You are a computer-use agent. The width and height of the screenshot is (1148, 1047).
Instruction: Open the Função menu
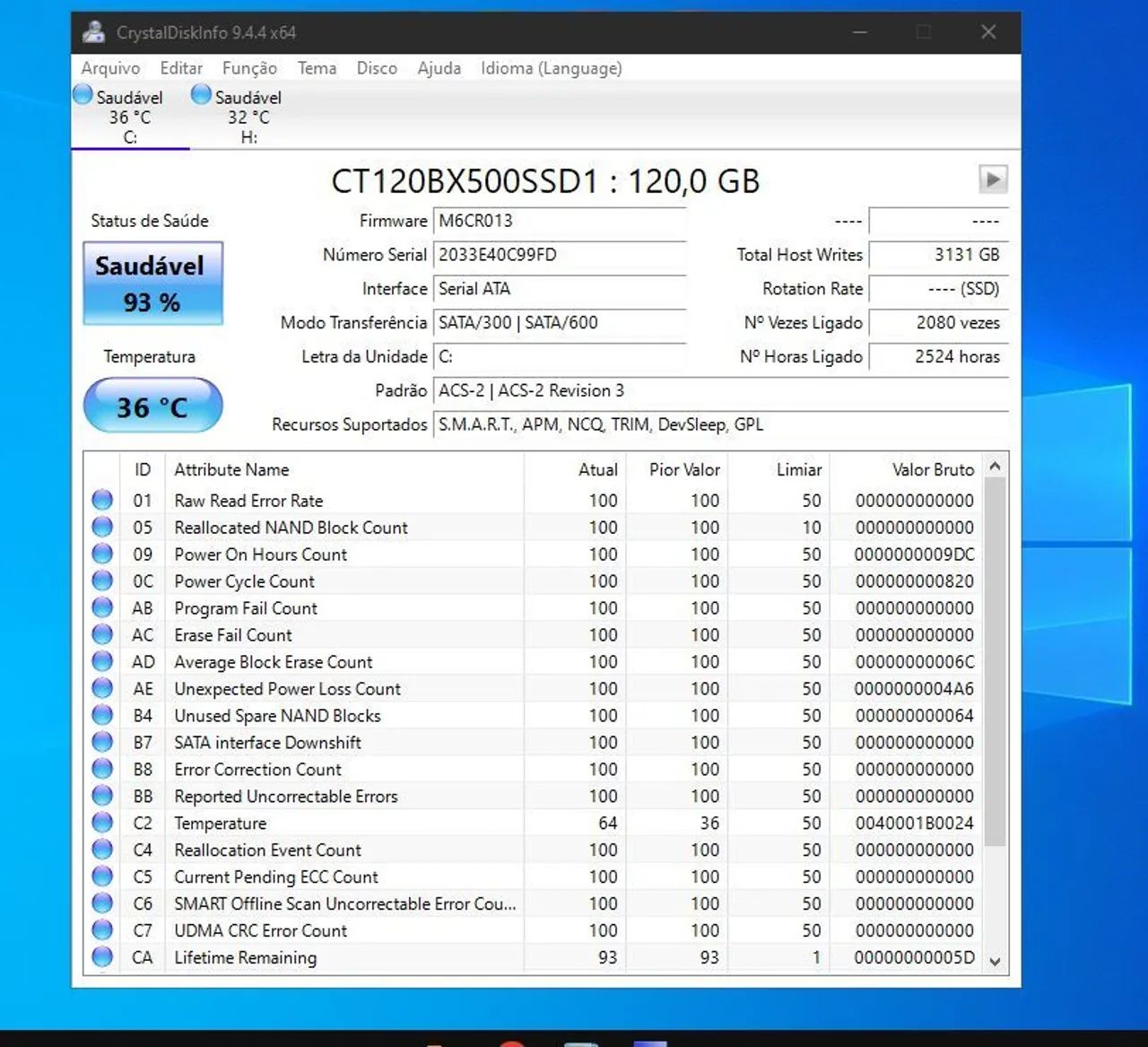(x=249, y=68)
